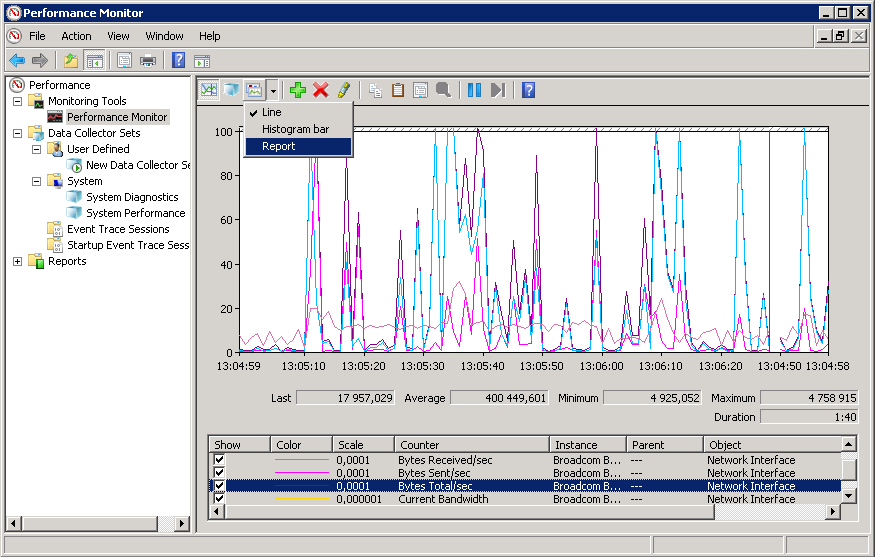Collapse the Monitoring Tools node

pyautogui.click(x=18, y=101)
